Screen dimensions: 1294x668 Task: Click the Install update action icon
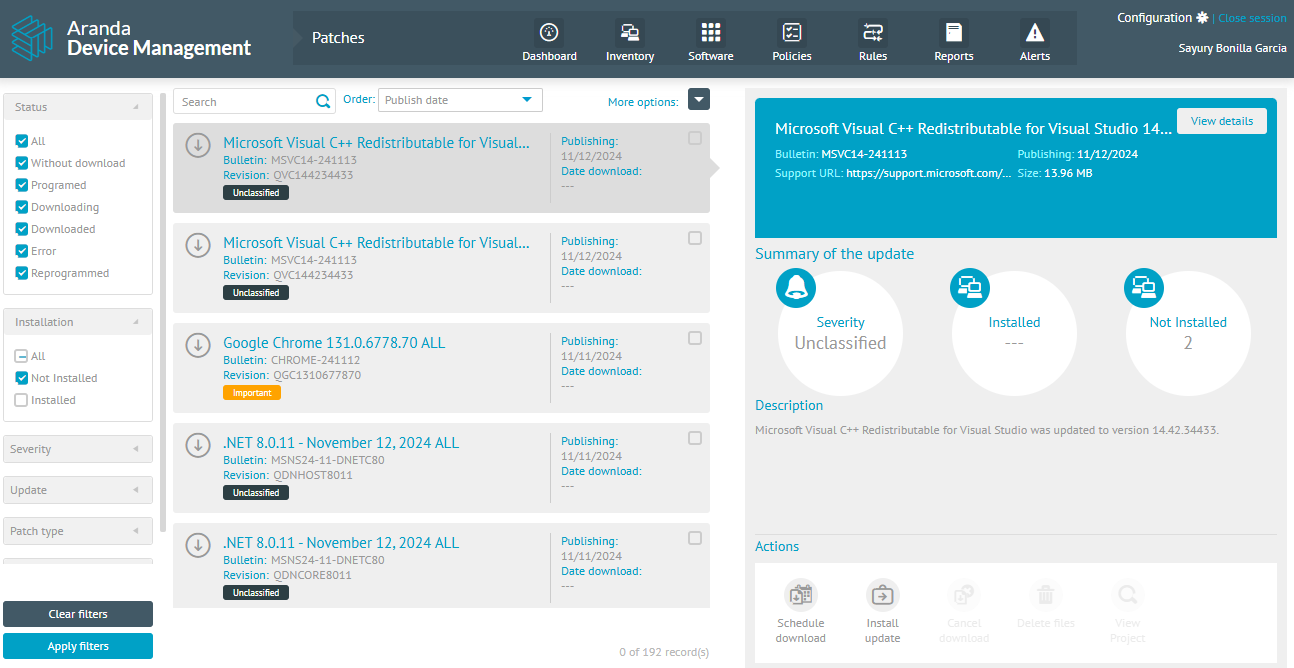point(883,596)
